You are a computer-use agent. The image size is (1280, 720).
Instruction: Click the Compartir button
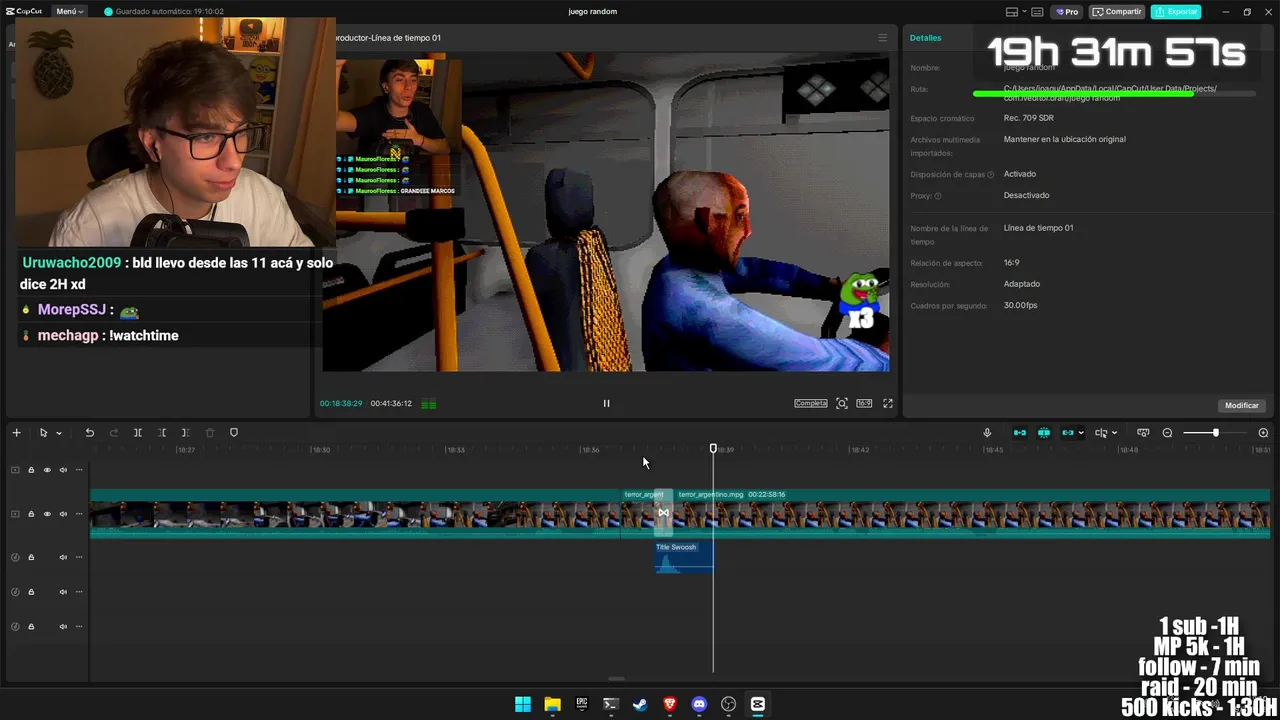(x=1117, y=12)
